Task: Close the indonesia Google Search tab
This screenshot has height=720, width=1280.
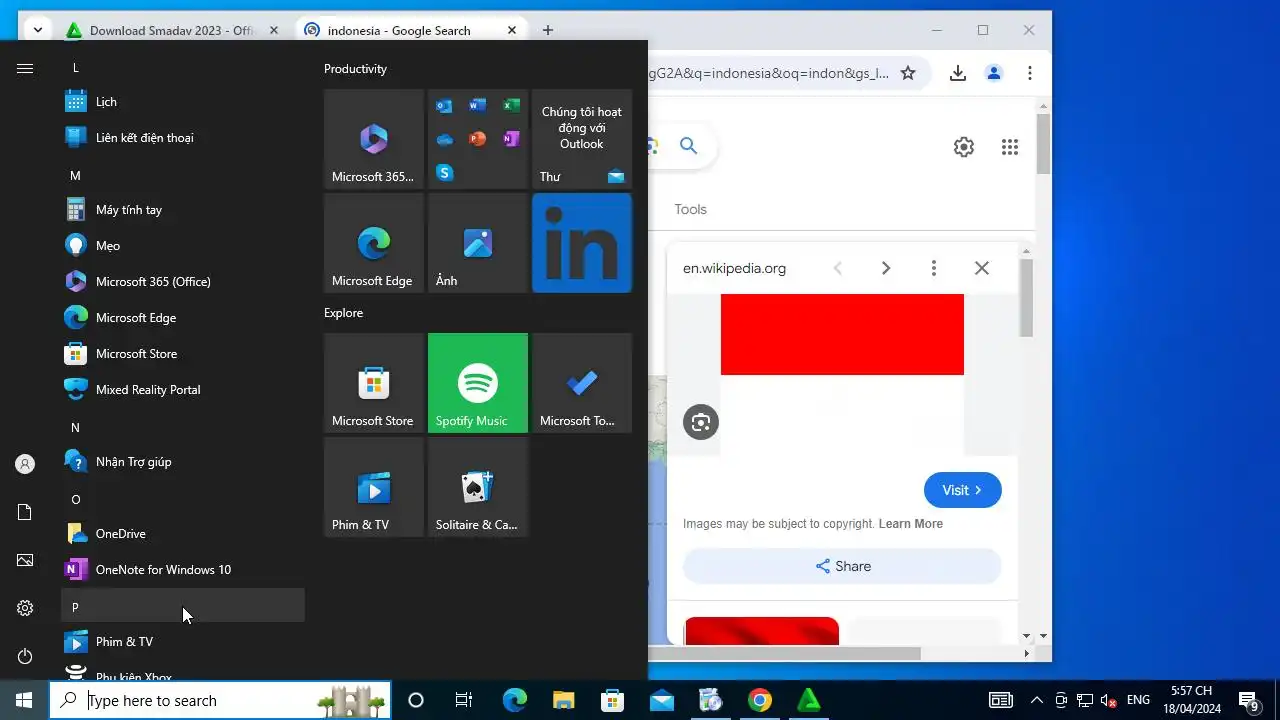Action: (512, 31)
